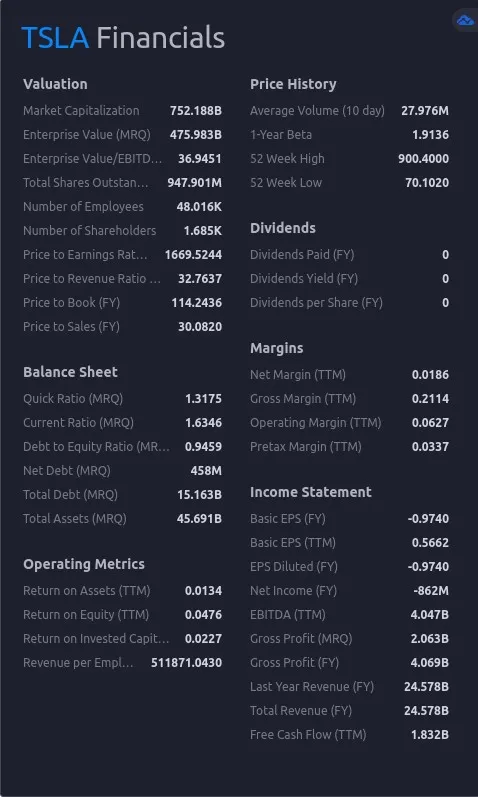Select the 52 Week High row
This screenshot has width=478, height=797.
tap(349, 159)
